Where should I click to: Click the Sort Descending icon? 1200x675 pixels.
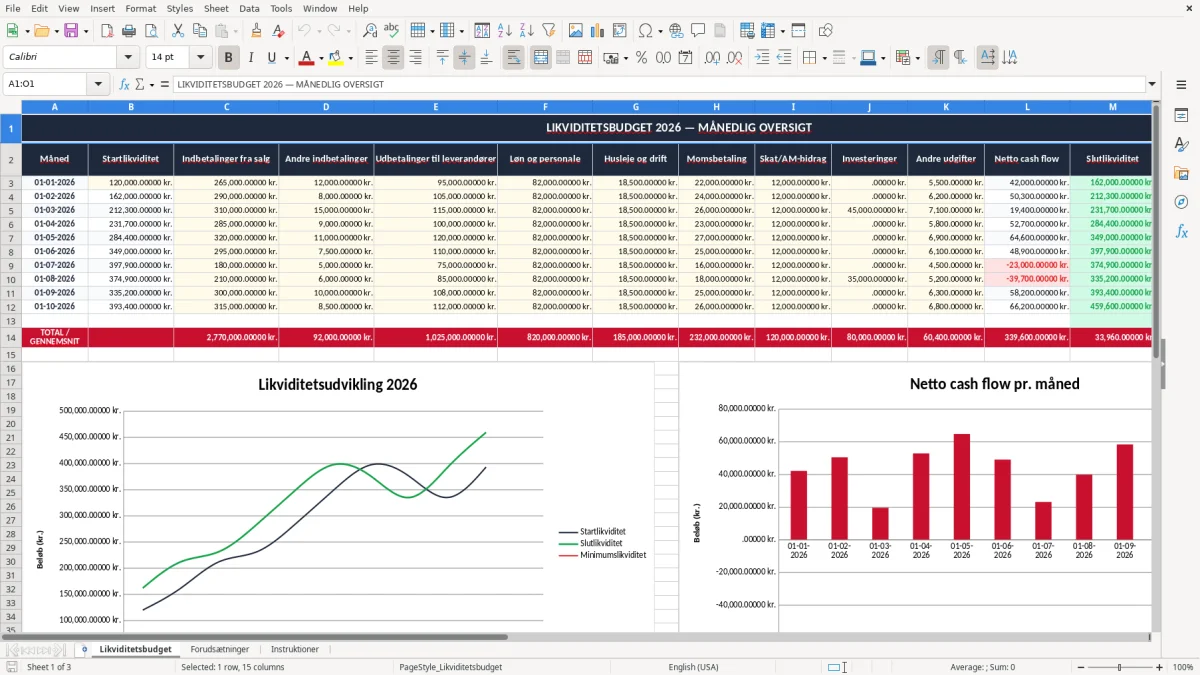(x=527, y=31)
